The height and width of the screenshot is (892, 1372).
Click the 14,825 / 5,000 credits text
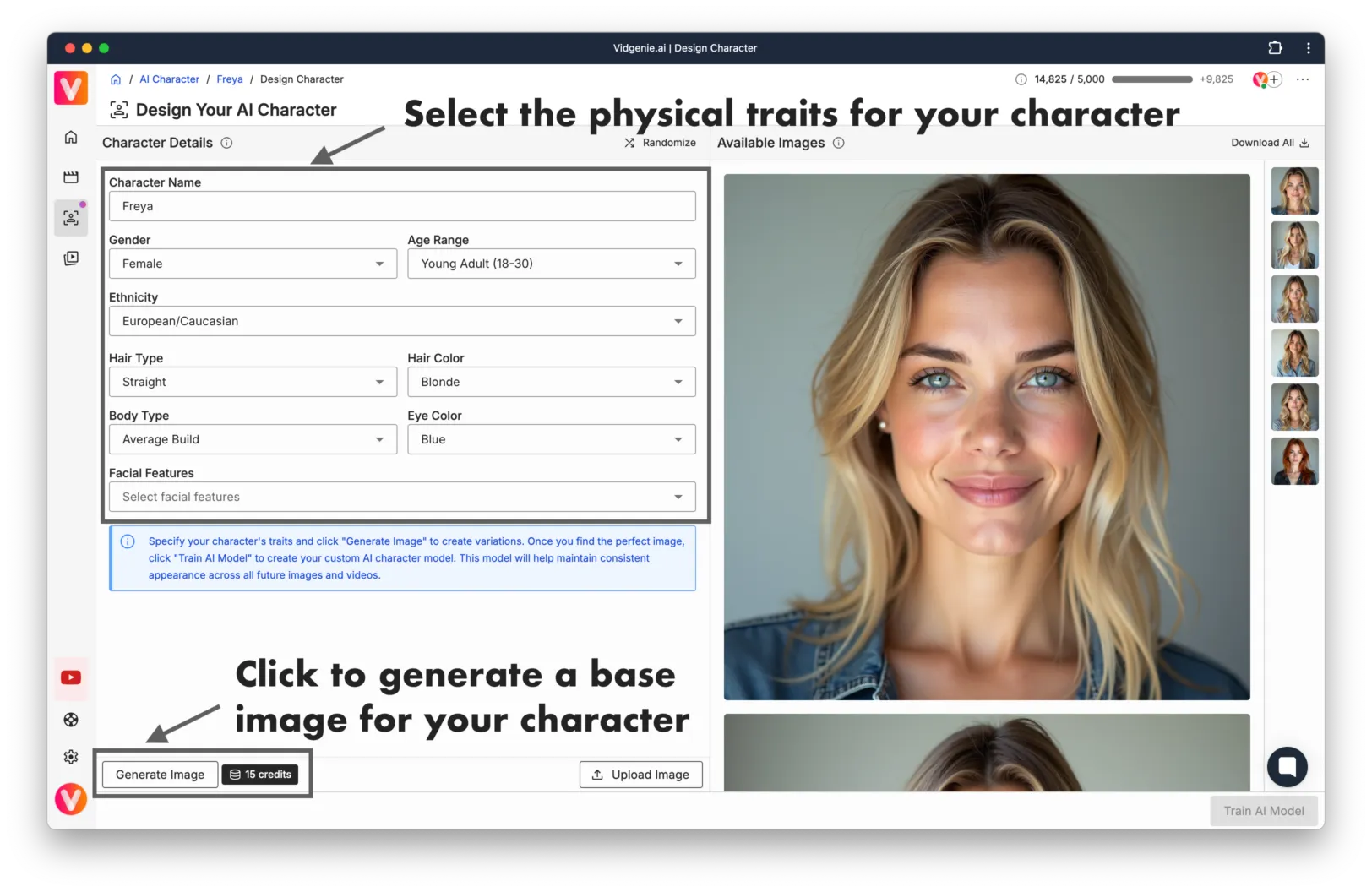coord(1070,79)
